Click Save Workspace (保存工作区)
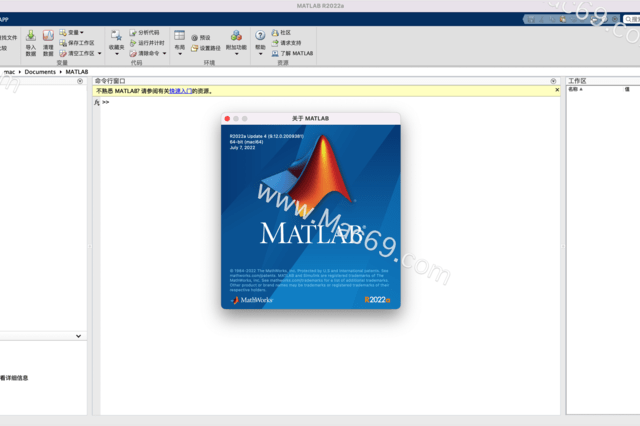 [76, 43]
